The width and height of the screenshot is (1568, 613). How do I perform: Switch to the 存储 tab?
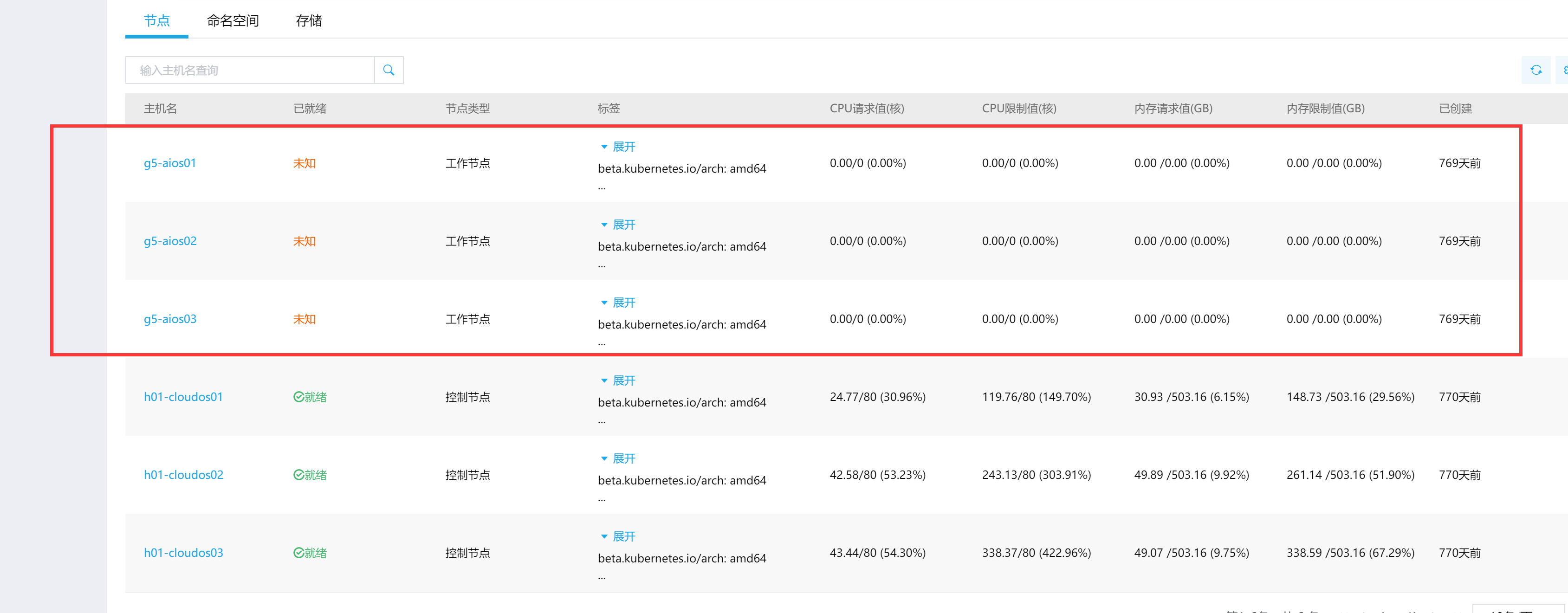point(309,21)
